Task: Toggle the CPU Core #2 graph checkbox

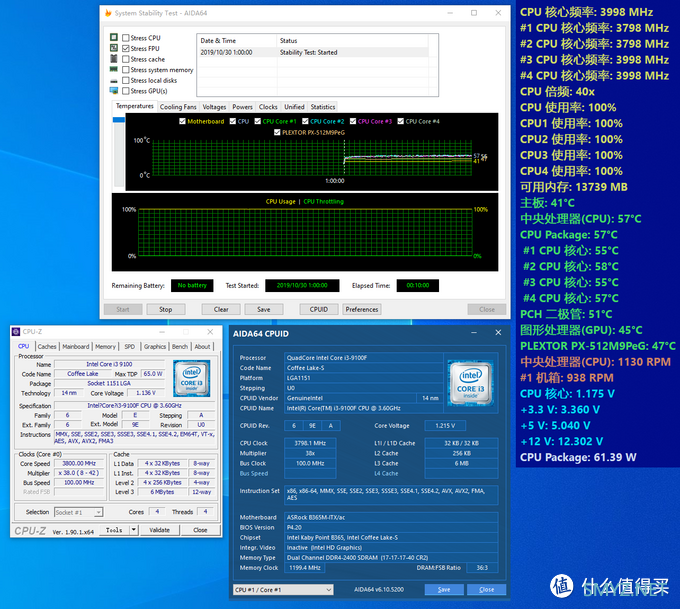Action: coord(305,121)
